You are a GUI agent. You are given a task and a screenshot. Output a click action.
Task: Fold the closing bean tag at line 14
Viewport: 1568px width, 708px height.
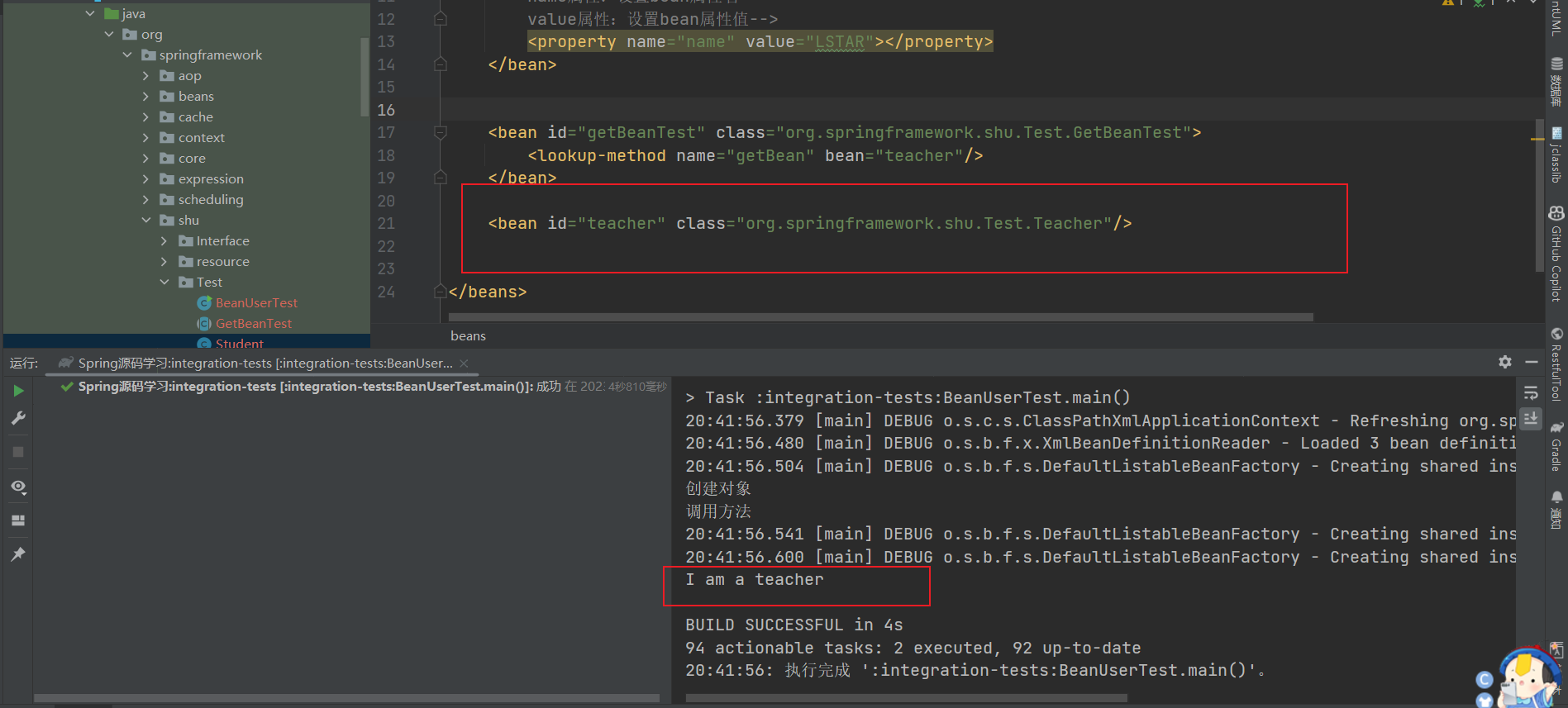441,64
